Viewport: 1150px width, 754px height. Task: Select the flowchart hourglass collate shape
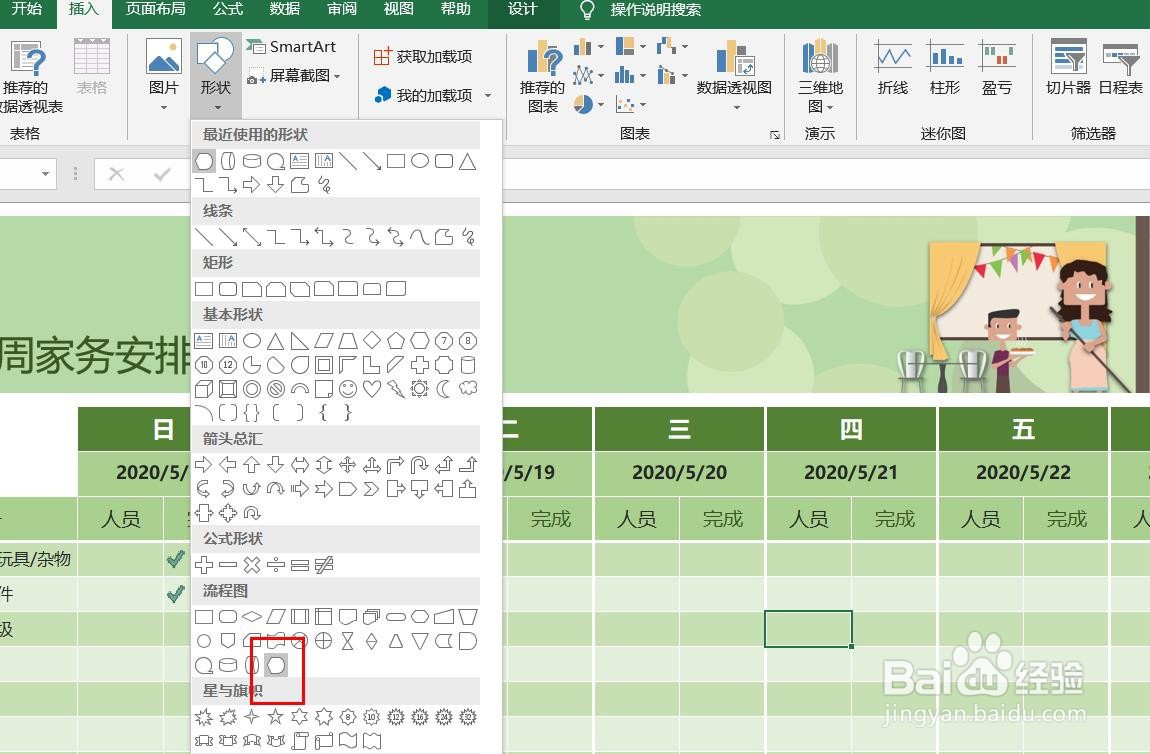[x=348, y=642]
